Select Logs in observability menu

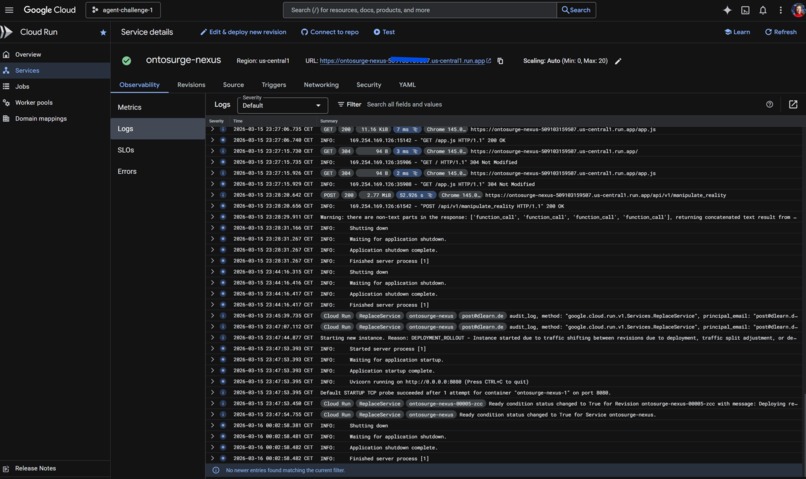(x=158, y=128)
